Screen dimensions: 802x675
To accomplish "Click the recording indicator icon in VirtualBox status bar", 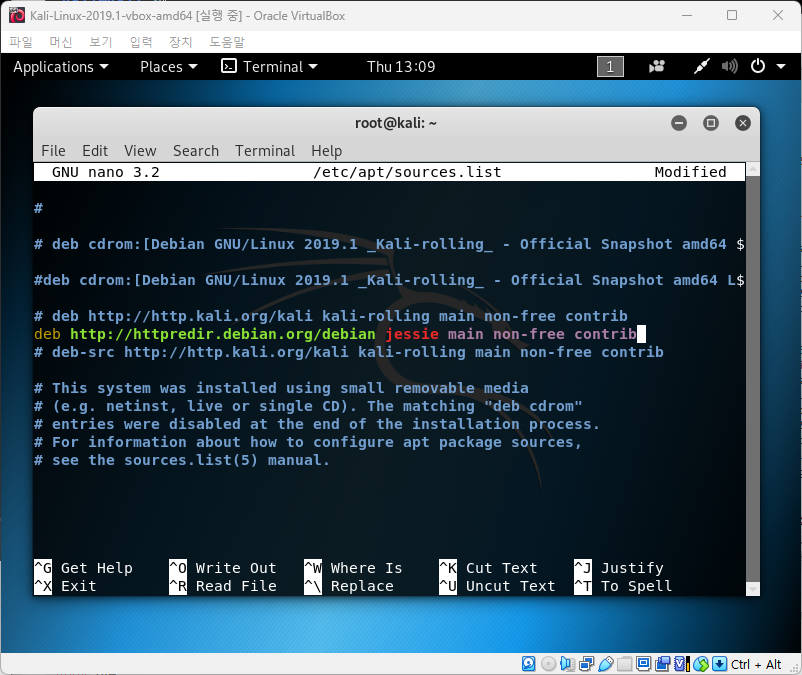I will click(662, 664).
